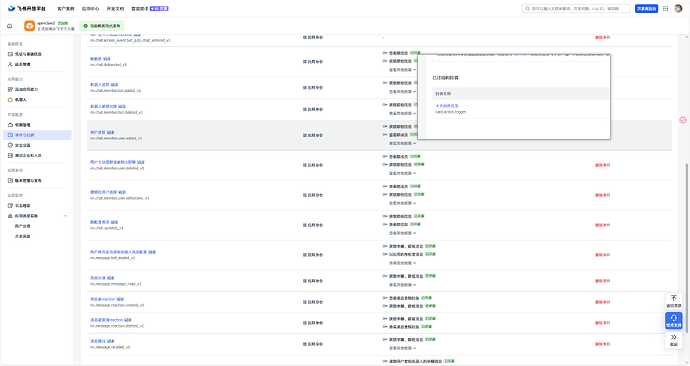Screen dimensions: 690x366
Task: Click the 应用身份 icon in im.message.message_read_v1 row
Action: click(x=305, y=281)
